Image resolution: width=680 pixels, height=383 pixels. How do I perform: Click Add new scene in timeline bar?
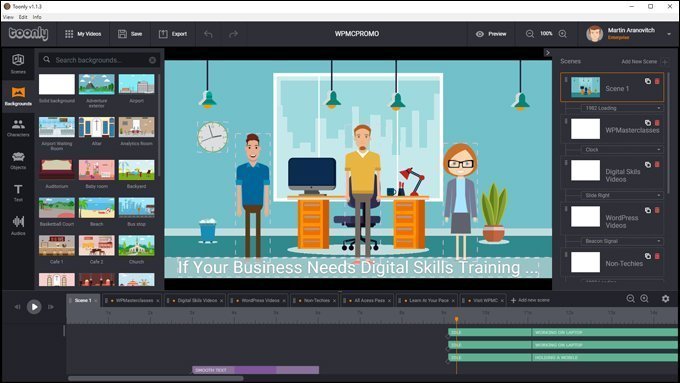530,300
